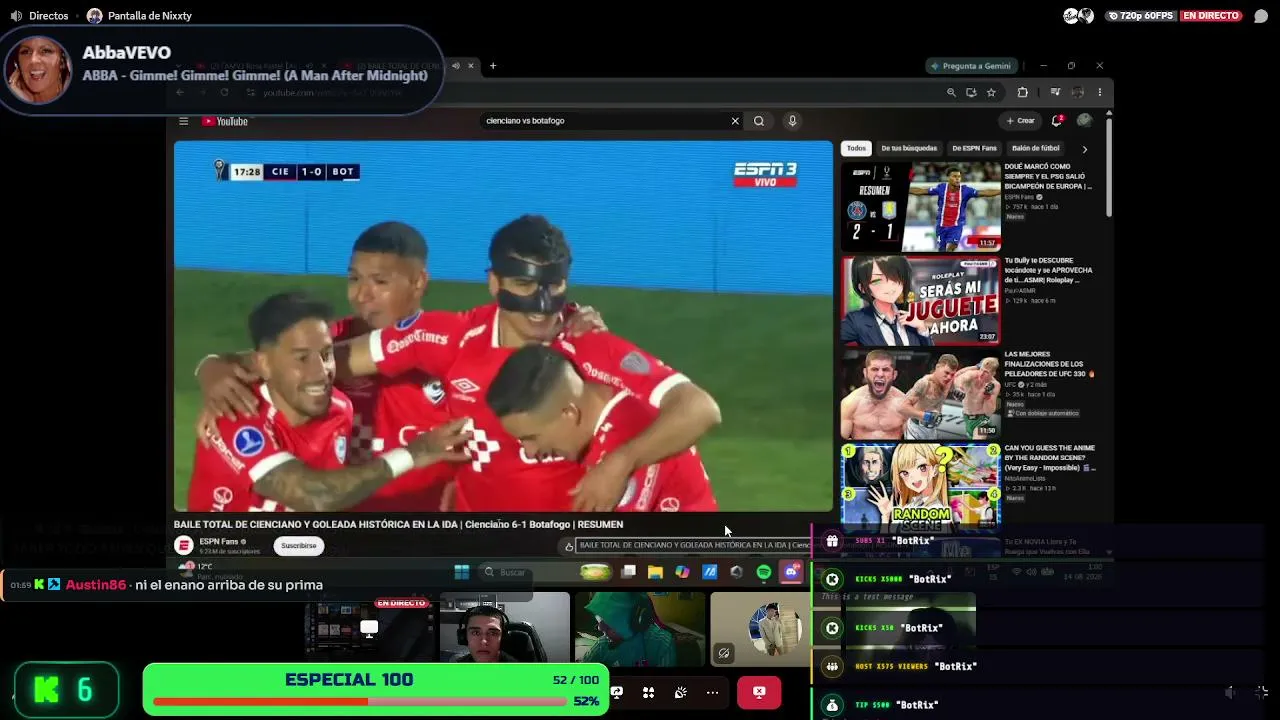Open the YouTube account avatar menu
This screenshot has width=1280, height=720.
tap(1084, 121)
